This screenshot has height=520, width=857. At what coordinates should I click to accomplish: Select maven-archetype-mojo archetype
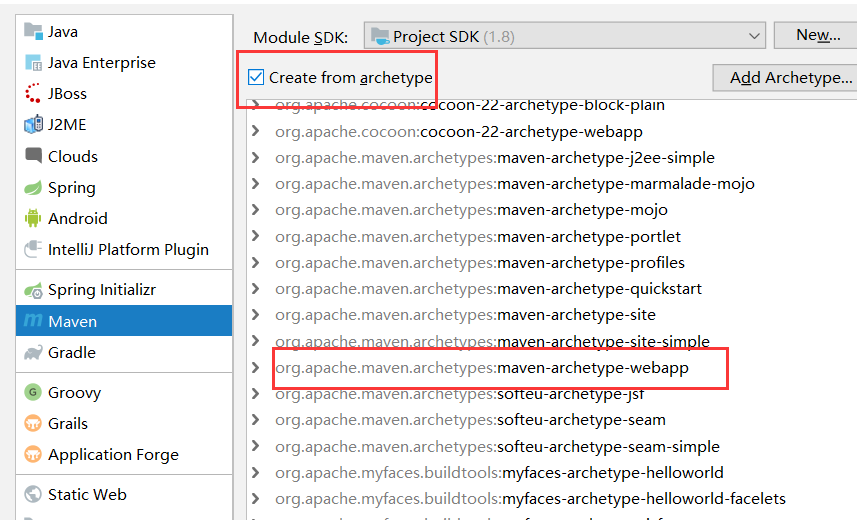tap(471, 210)
